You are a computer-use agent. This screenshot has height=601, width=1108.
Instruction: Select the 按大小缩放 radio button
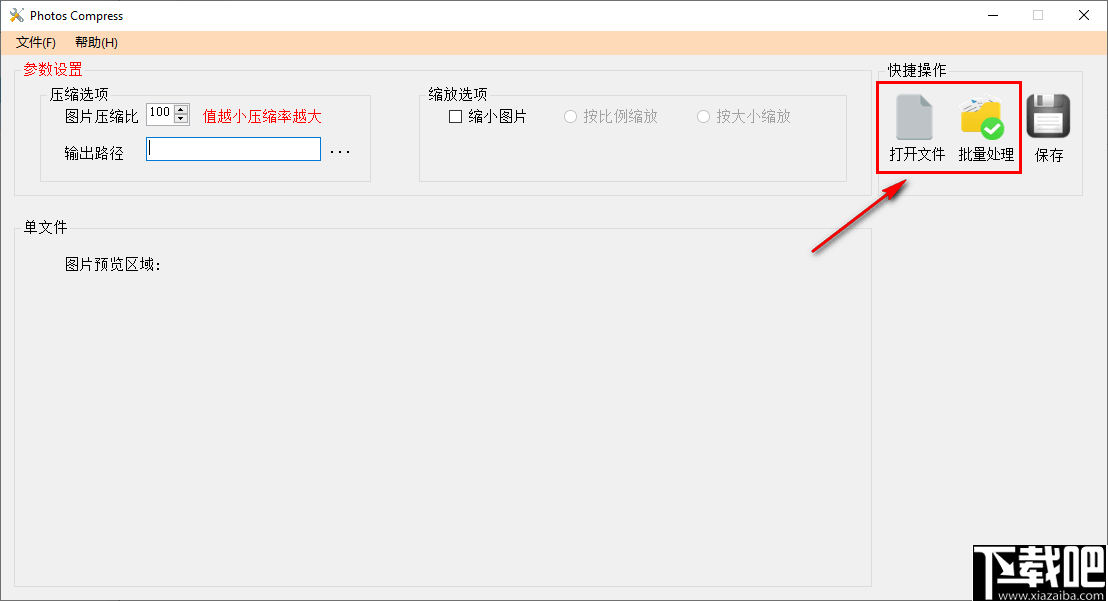coord(704,116)
